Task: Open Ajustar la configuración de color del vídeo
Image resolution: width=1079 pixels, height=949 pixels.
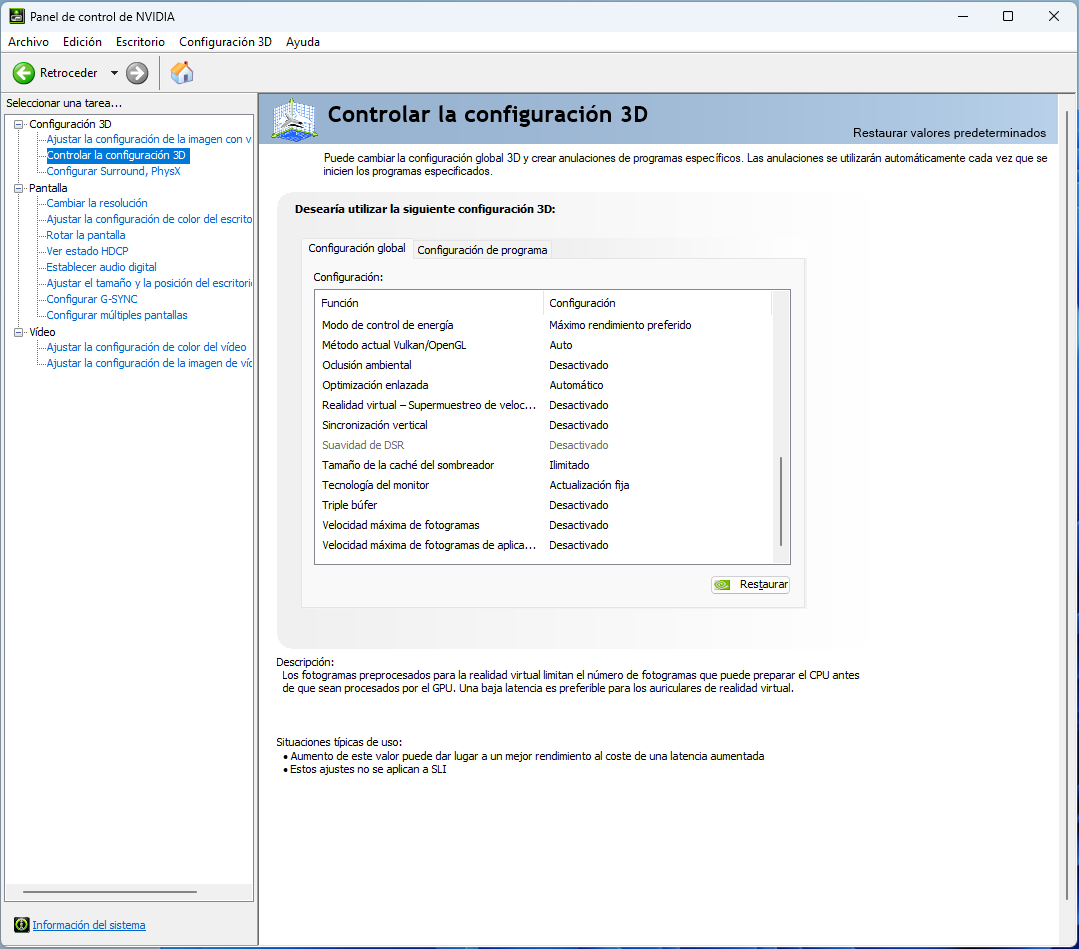Action: pyautogui.click(x=147, y=347)
